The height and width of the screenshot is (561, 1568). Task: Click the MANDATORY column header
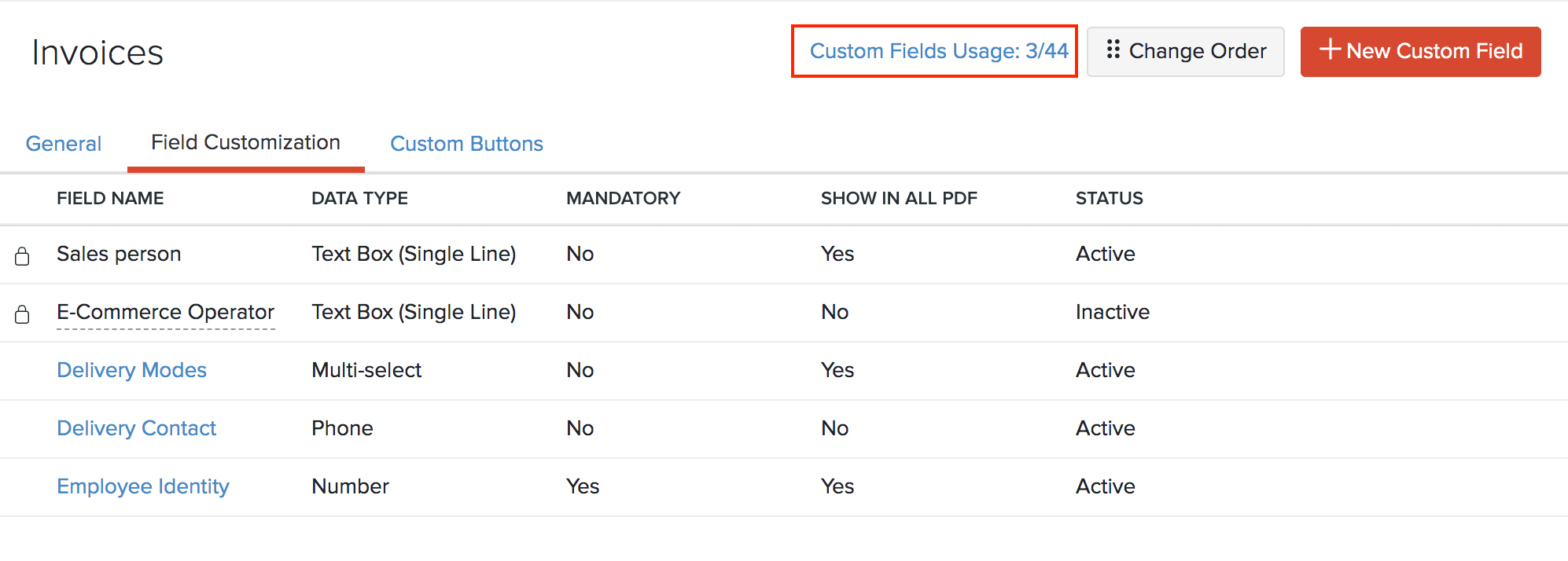(x=623, y=198)
